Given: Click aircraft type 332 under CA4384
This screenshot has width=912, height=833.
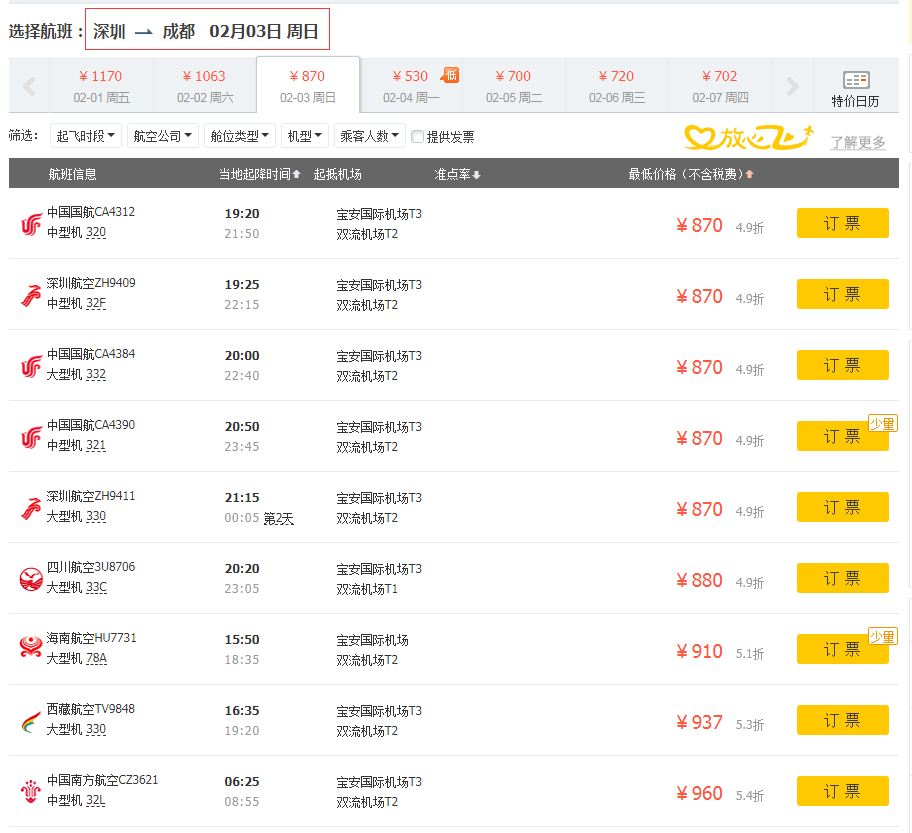Looking at the screenshot, I should coord(96,375).
